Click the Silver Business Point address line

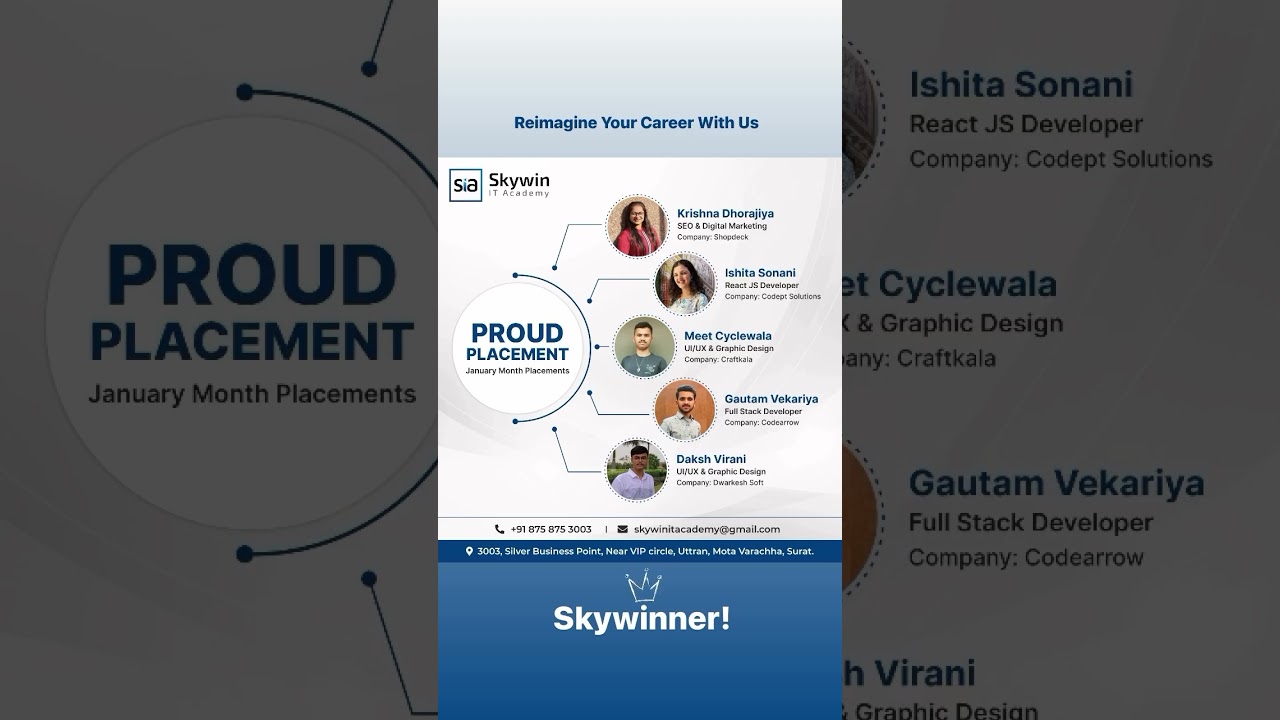point(646,551)
